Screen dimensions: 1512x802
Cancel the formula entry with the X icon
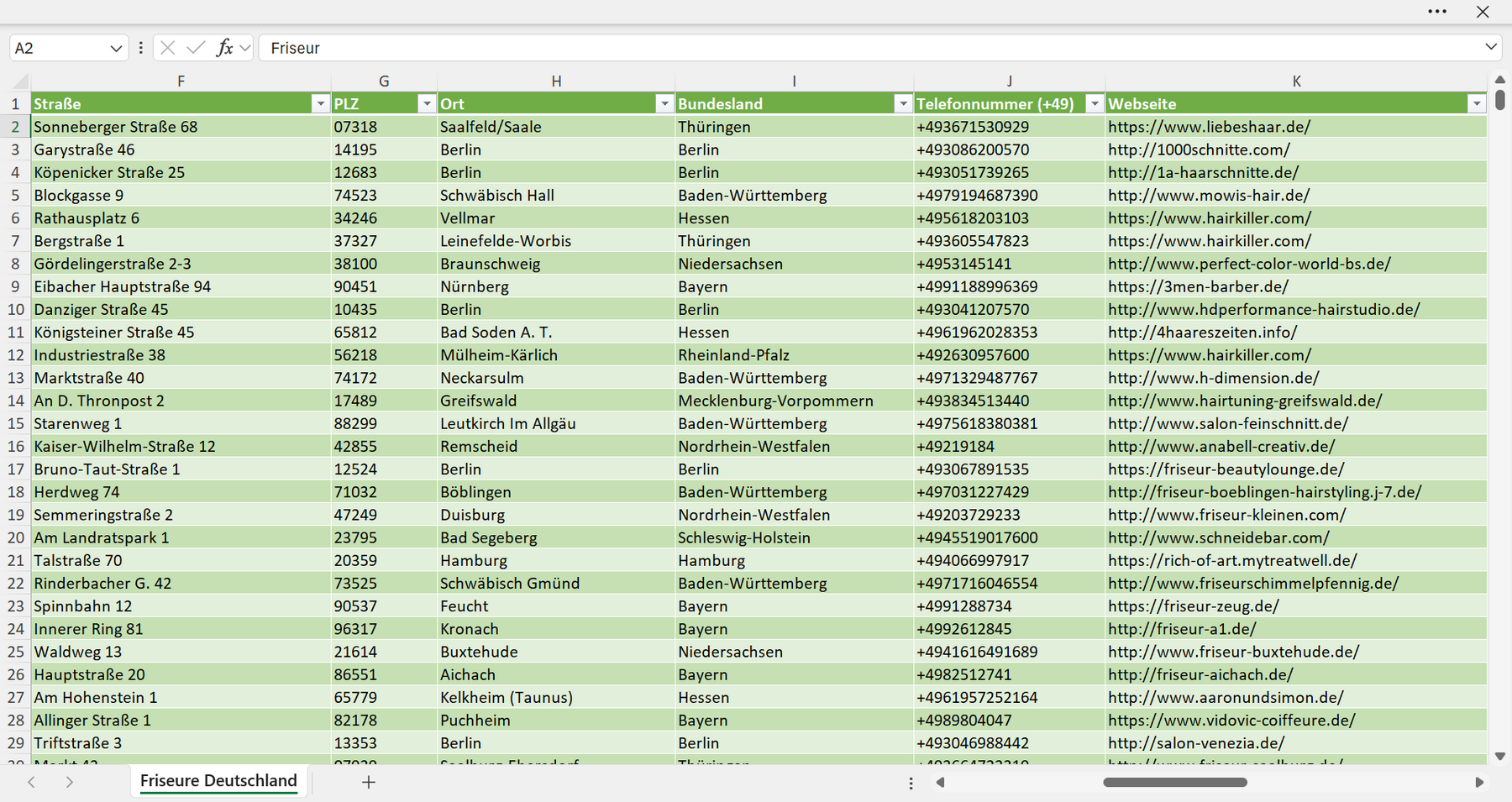[168, 48]
